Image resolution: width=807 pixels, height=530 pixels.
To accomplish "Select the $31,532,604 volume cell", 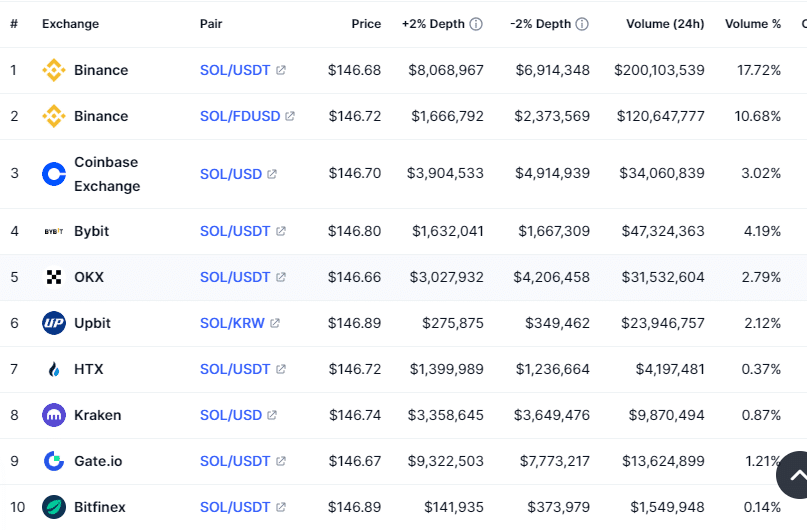I will coord(663,277).
